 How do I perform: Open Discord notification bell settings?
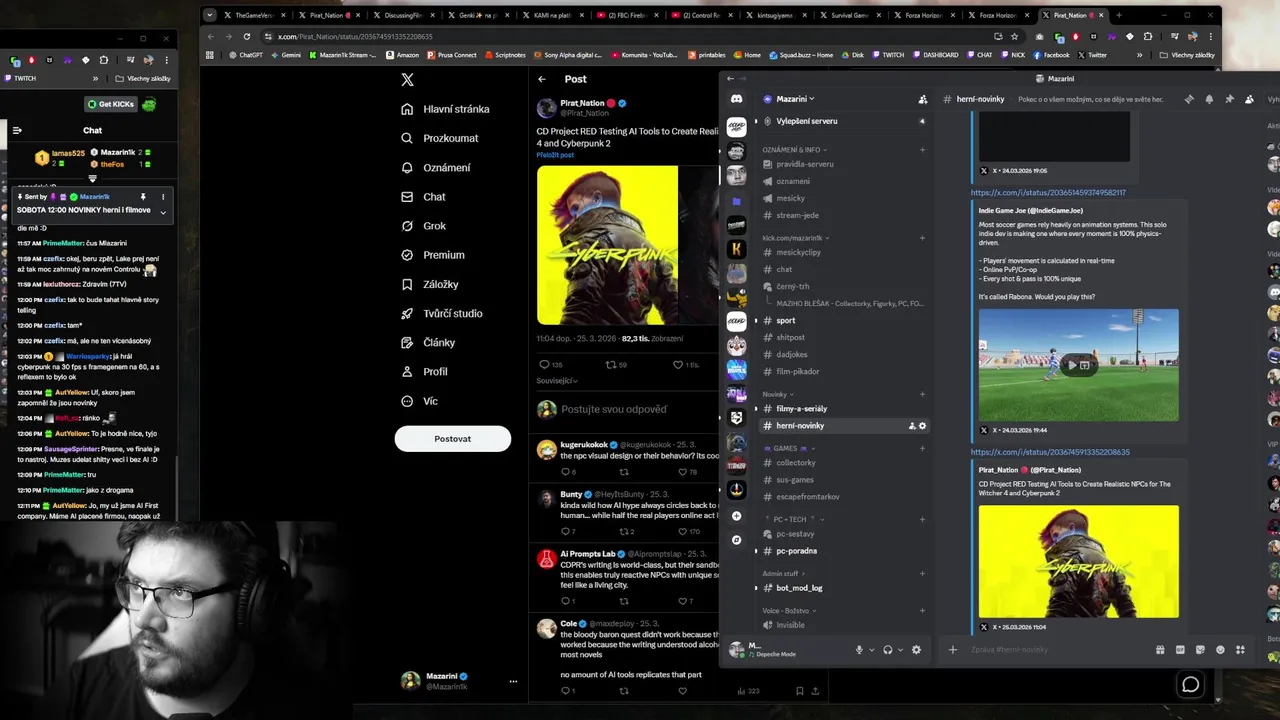point(1209,99)
